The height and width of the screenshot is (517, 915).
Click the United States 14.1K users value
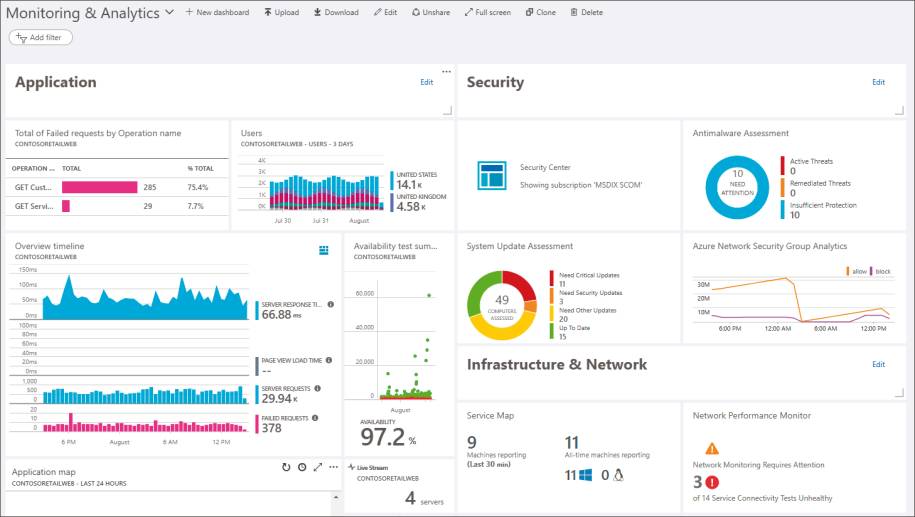coord(409,185)
